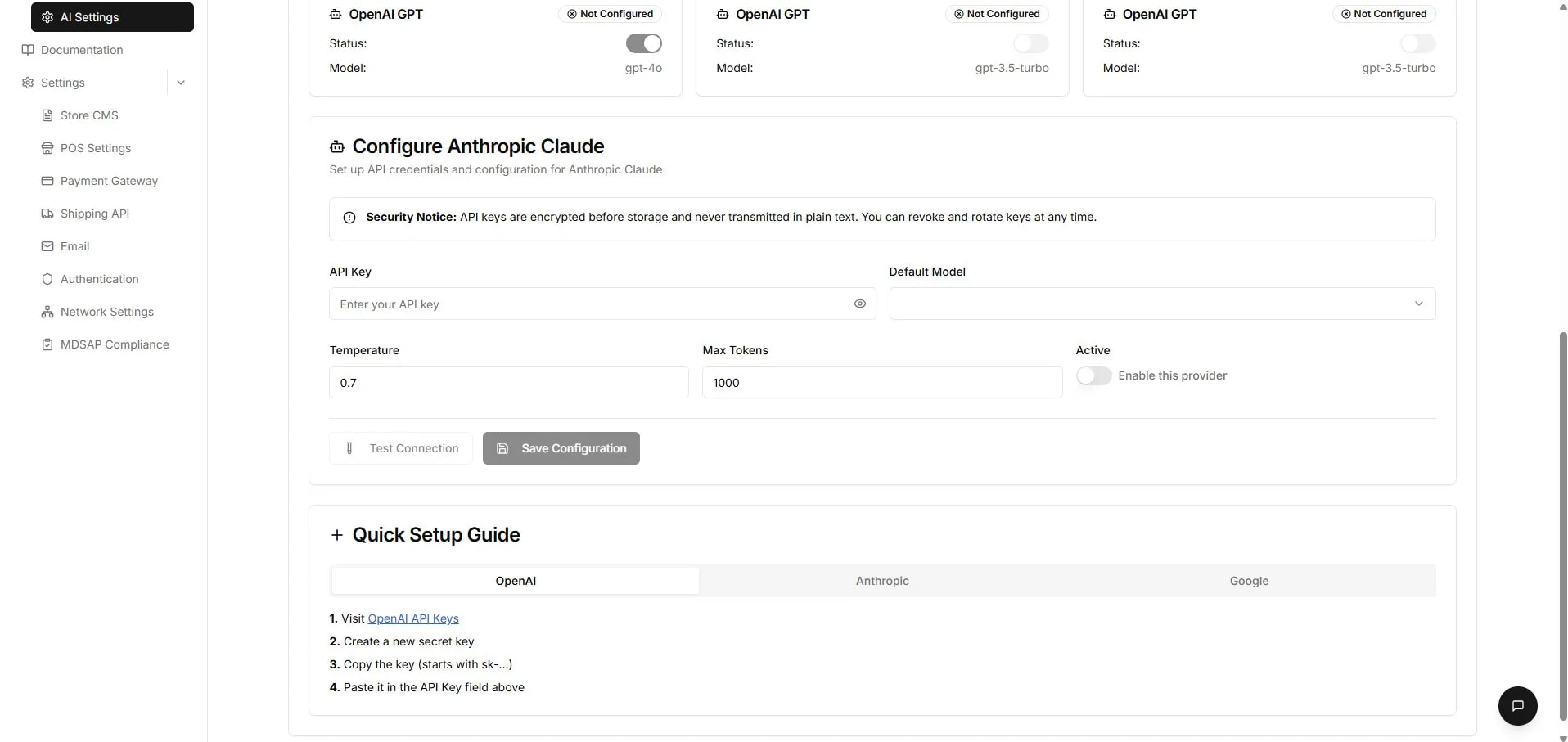Click the Test Connection tube icon
This screenshot has width=1568, height=742.
pos(349,448)
